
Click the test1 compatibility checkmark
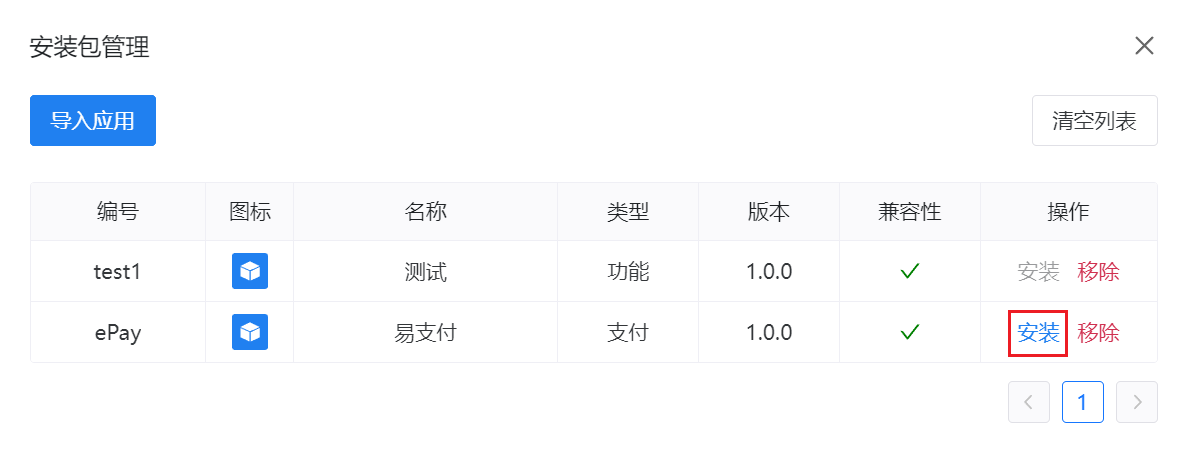point(909,271)
